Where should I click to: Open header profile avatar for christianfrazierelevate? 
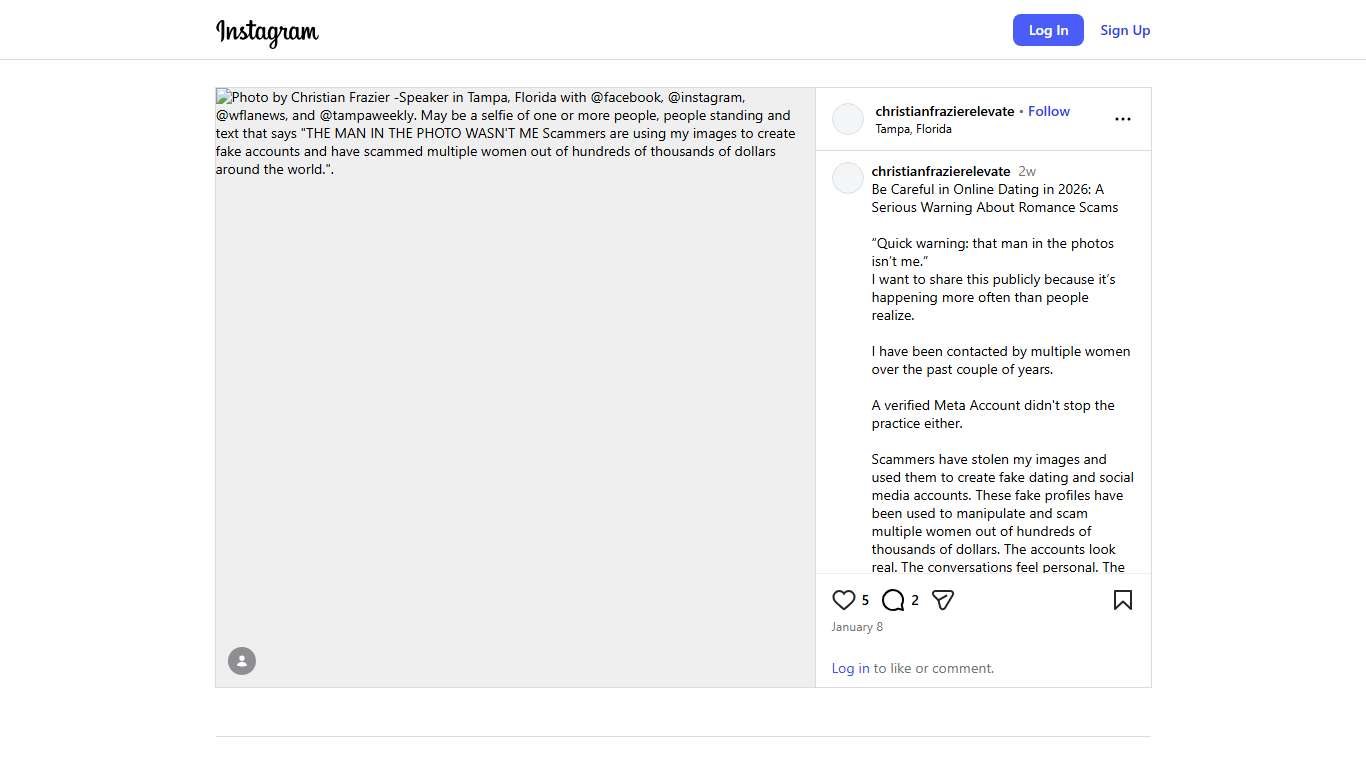[x=848, y=119]
